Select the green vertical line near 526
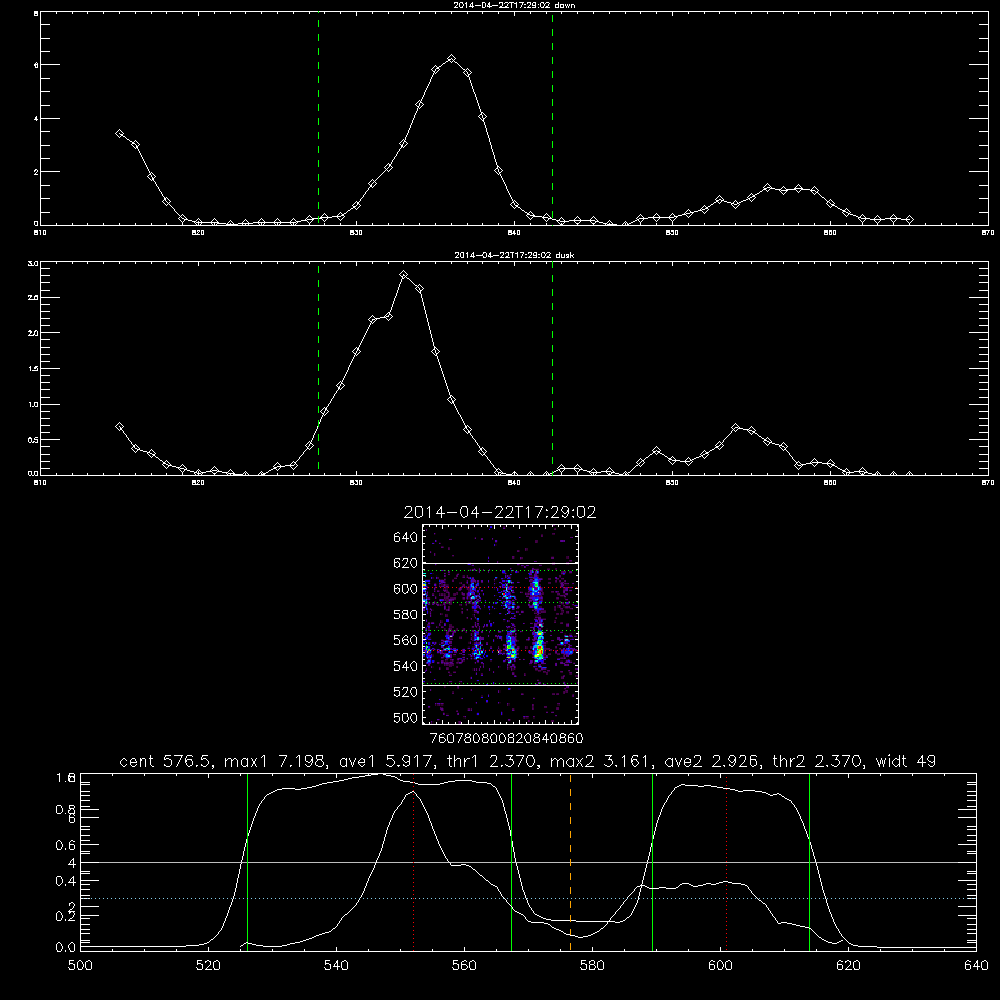The height and width of the screenshot is (1000, 1000). 247,861
